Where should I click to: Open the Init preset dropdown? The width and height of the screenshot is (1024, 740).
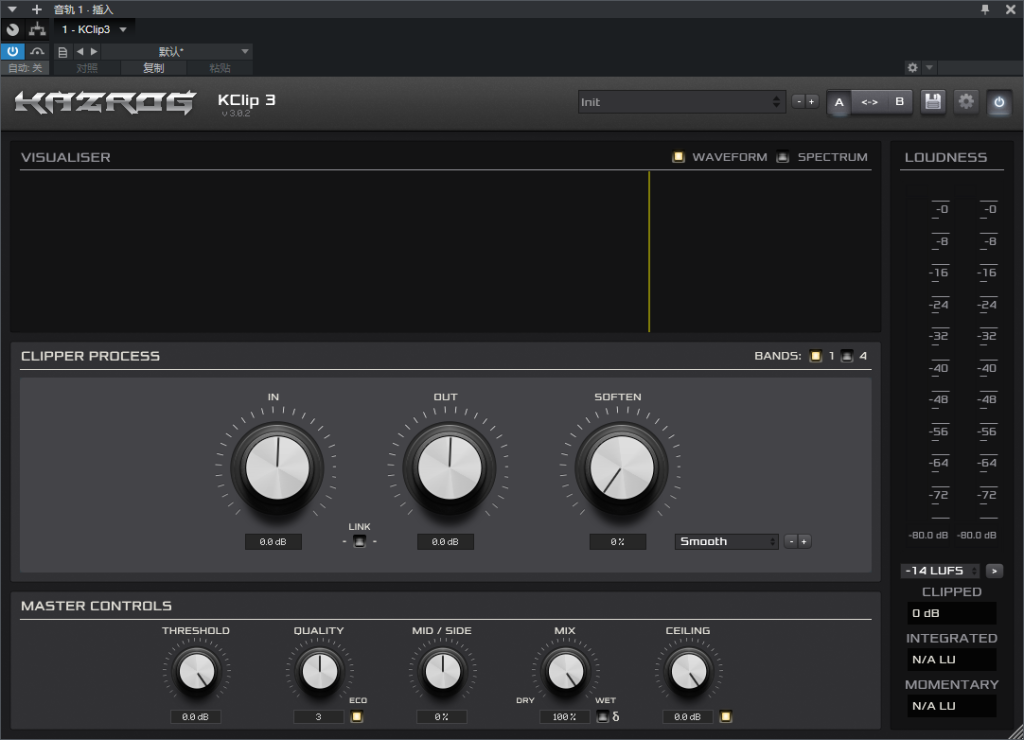pos(680,102)
